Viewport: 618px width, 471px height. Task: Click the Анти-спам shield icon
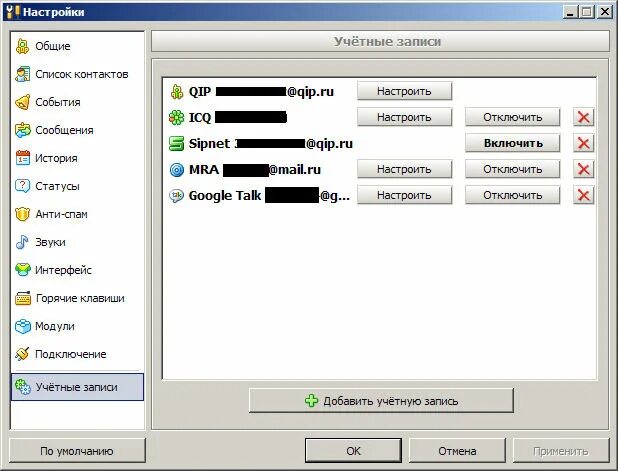coord(22,214)
